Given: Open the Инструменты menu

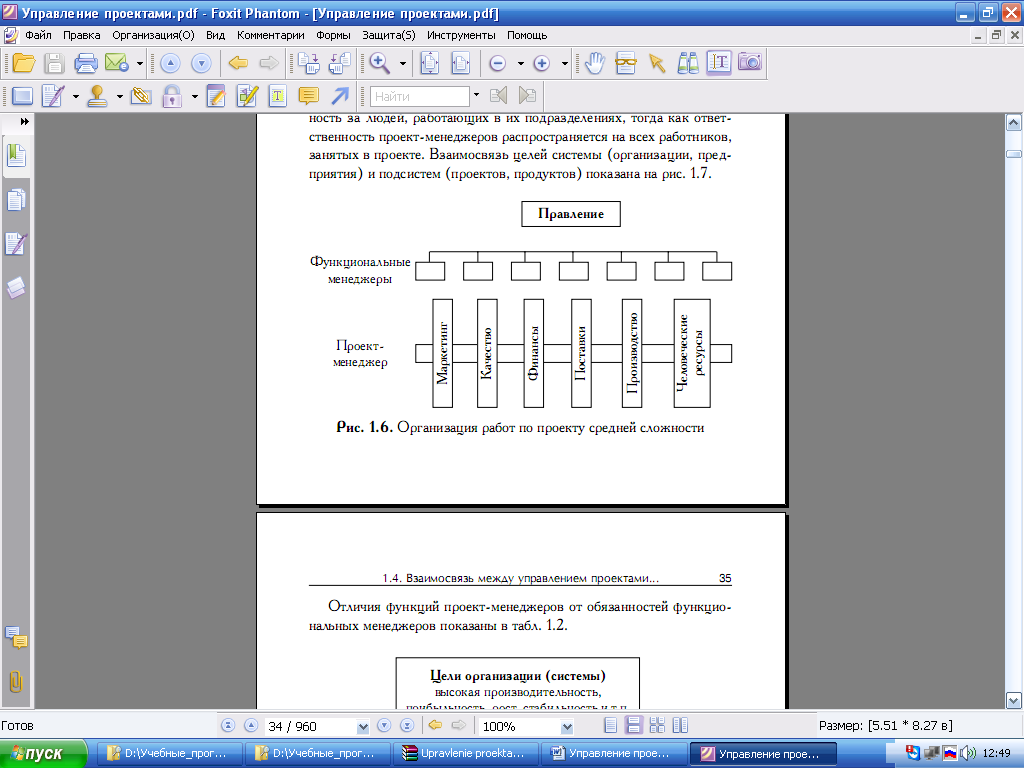Looking at the screenshot, I should point(461,35).
